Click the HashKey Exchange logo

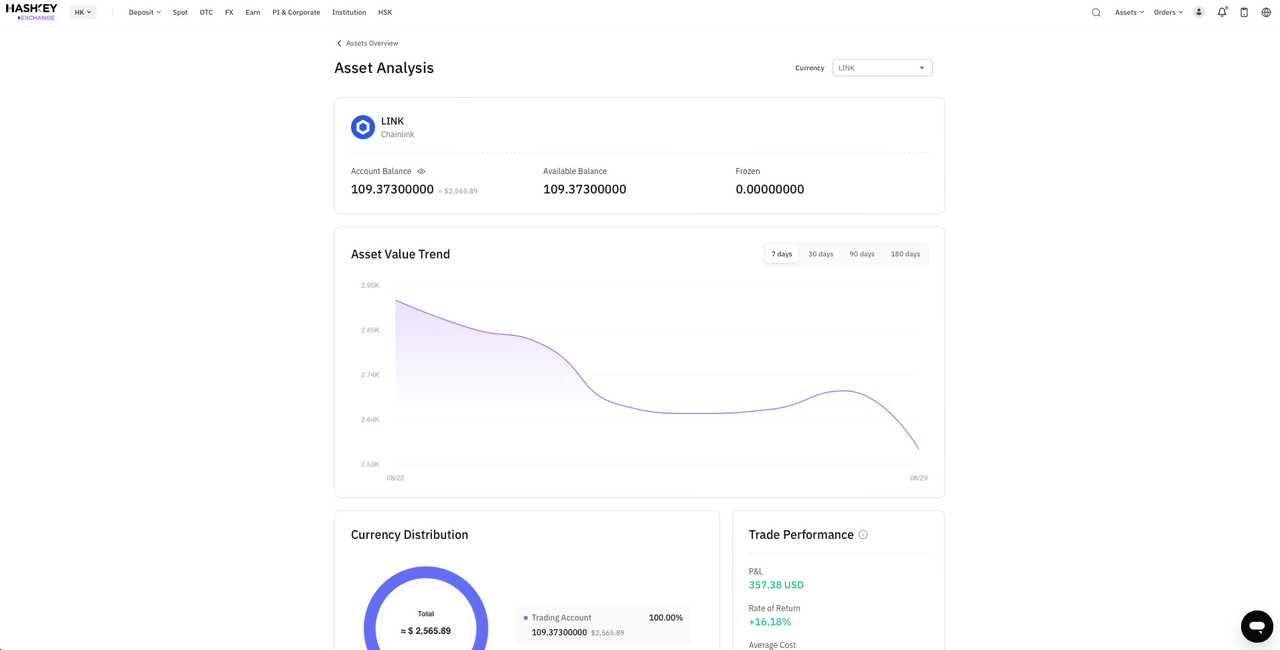pyautogui.click(x=31, y=12)
